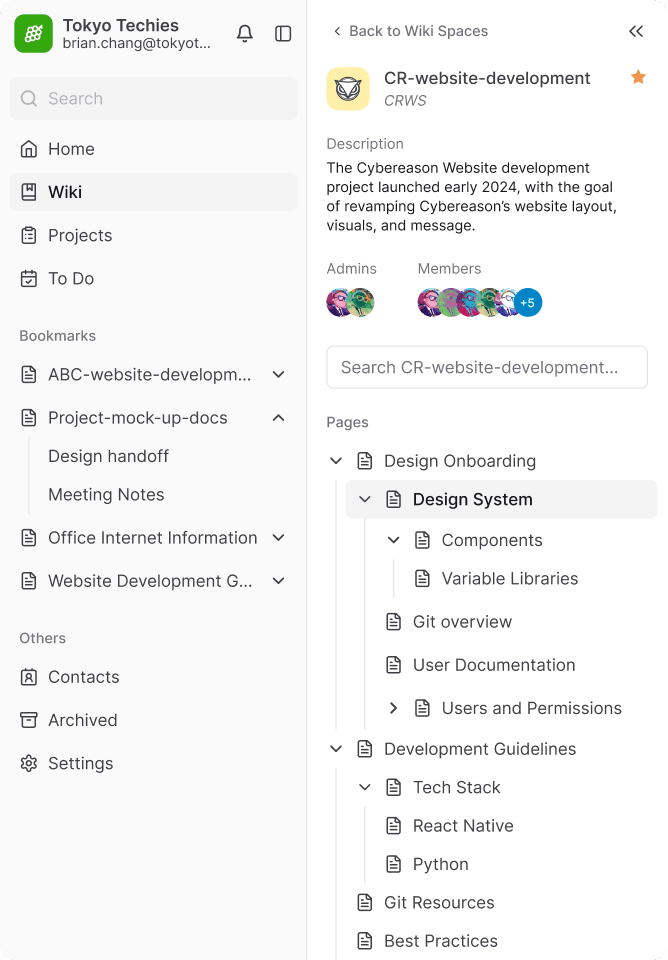Open the Development Guidelines page

[480, 749]
